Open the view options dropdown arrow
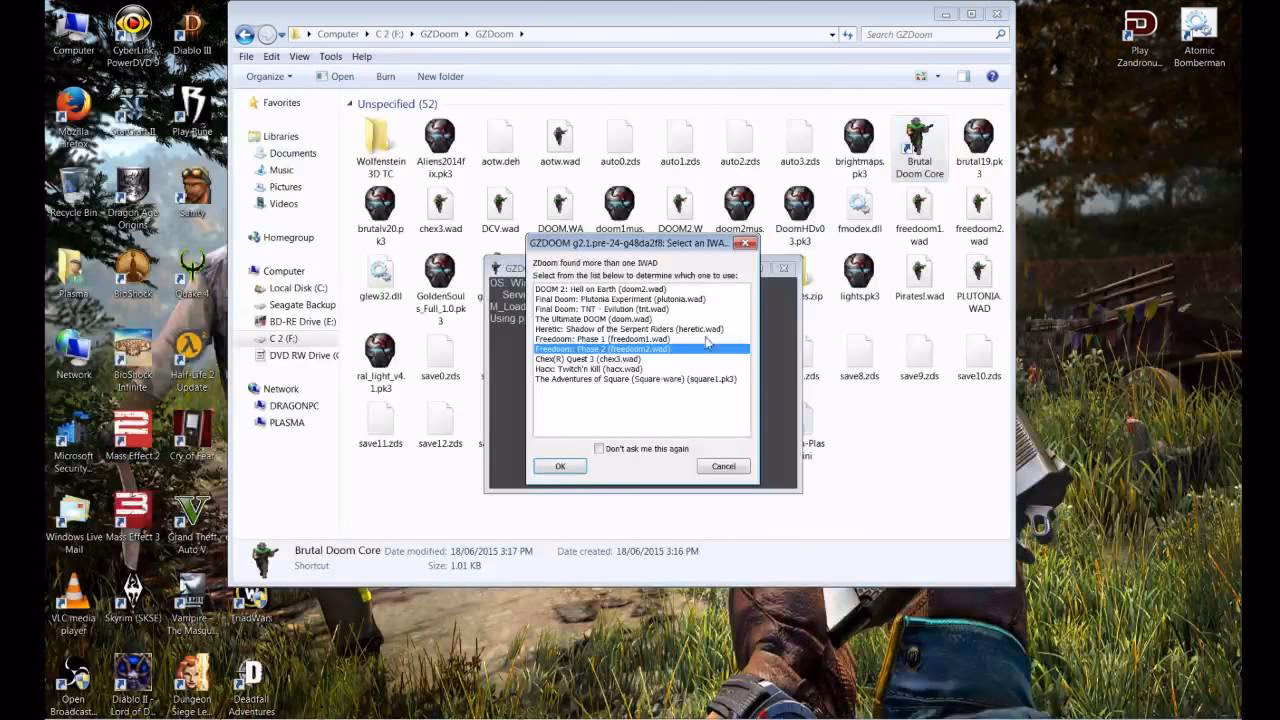This screenshot has width=1280, height=720. coord(937,76)
